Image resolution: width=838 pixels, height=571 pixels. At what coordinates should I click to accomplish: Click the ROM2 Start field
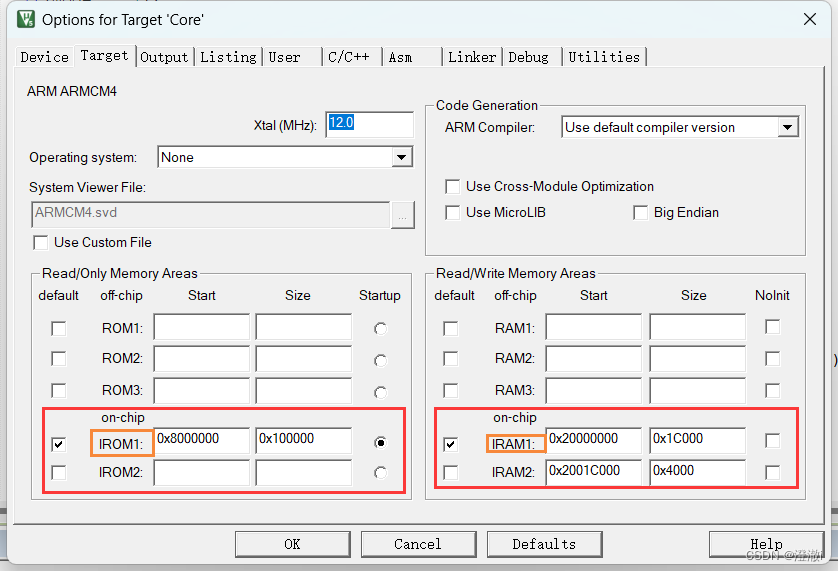pyautogui.click(x=201, y=359)
